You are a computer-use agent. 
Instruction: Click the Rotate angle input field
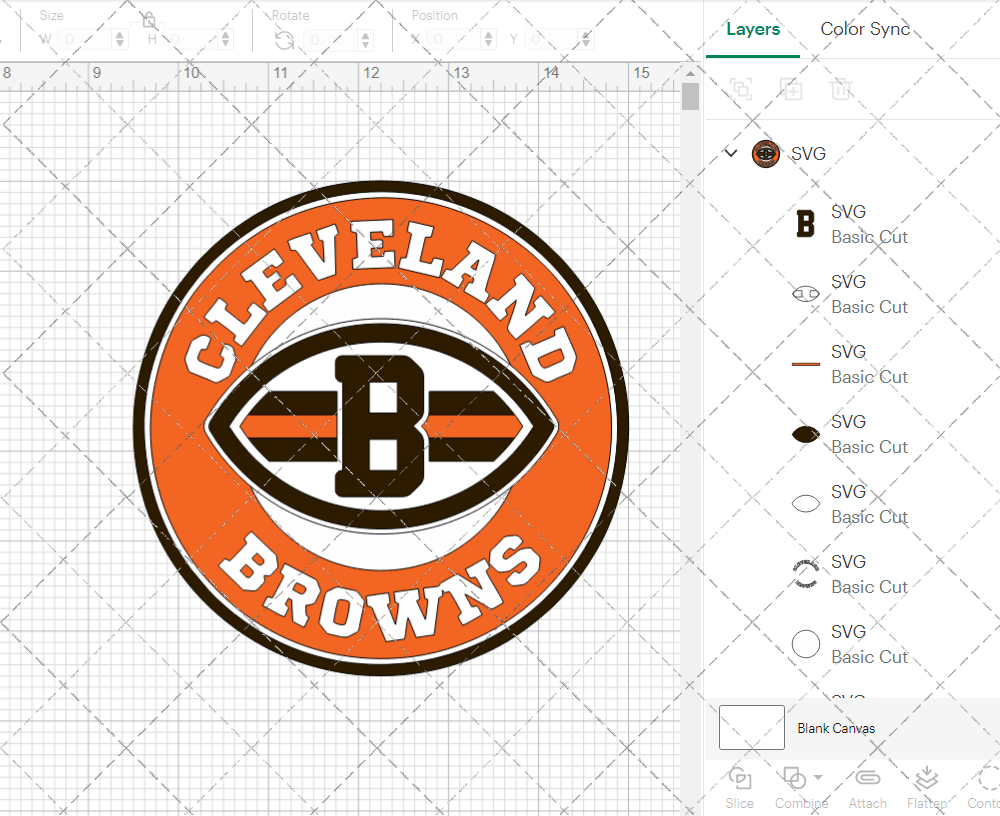(x=332, y=40)
